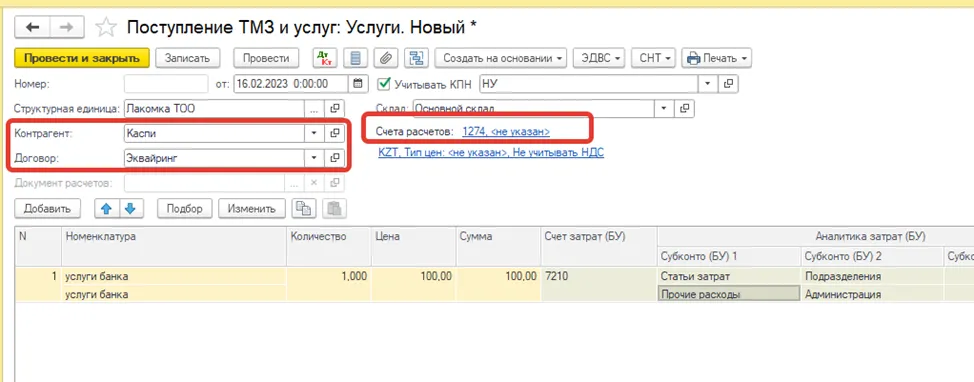This screenshot has height=382, width=974.
Task: Click the Изменить button
Action: (x=252, y=209)
